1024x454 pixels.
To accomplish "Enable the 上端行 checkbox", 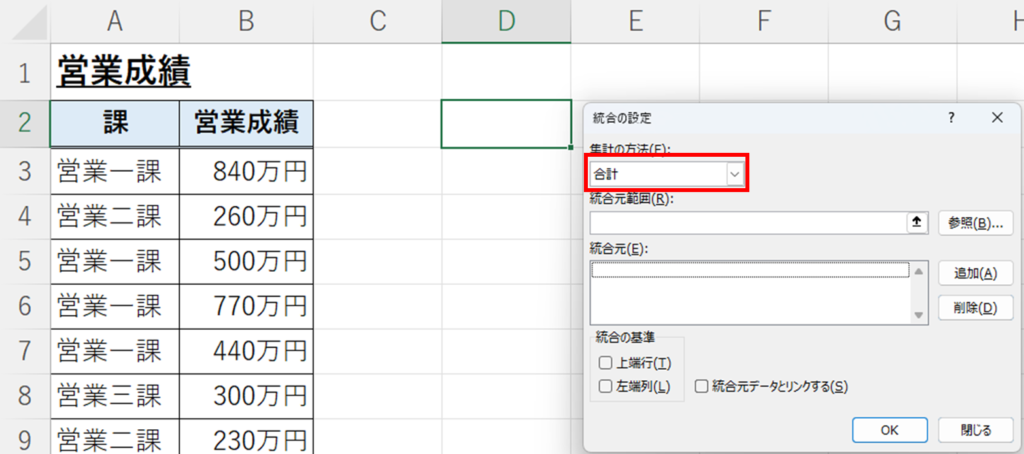I will (x=604, y=363).
